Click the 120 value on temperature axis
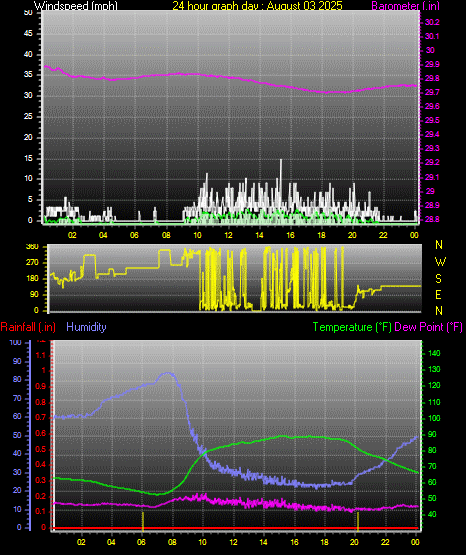466x555 pixels. [x=434, y=386]
